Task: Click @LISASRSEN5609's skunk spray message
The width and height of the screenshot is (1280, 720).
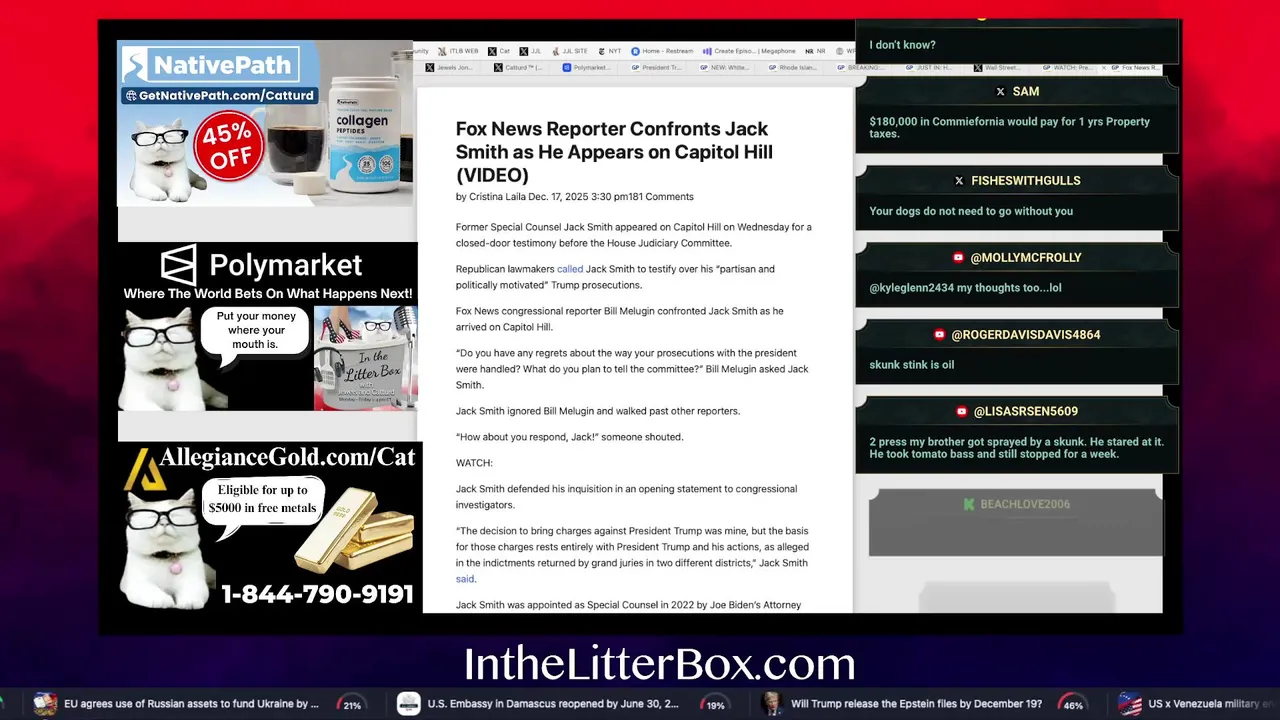Action: (x=1016, y=448)
